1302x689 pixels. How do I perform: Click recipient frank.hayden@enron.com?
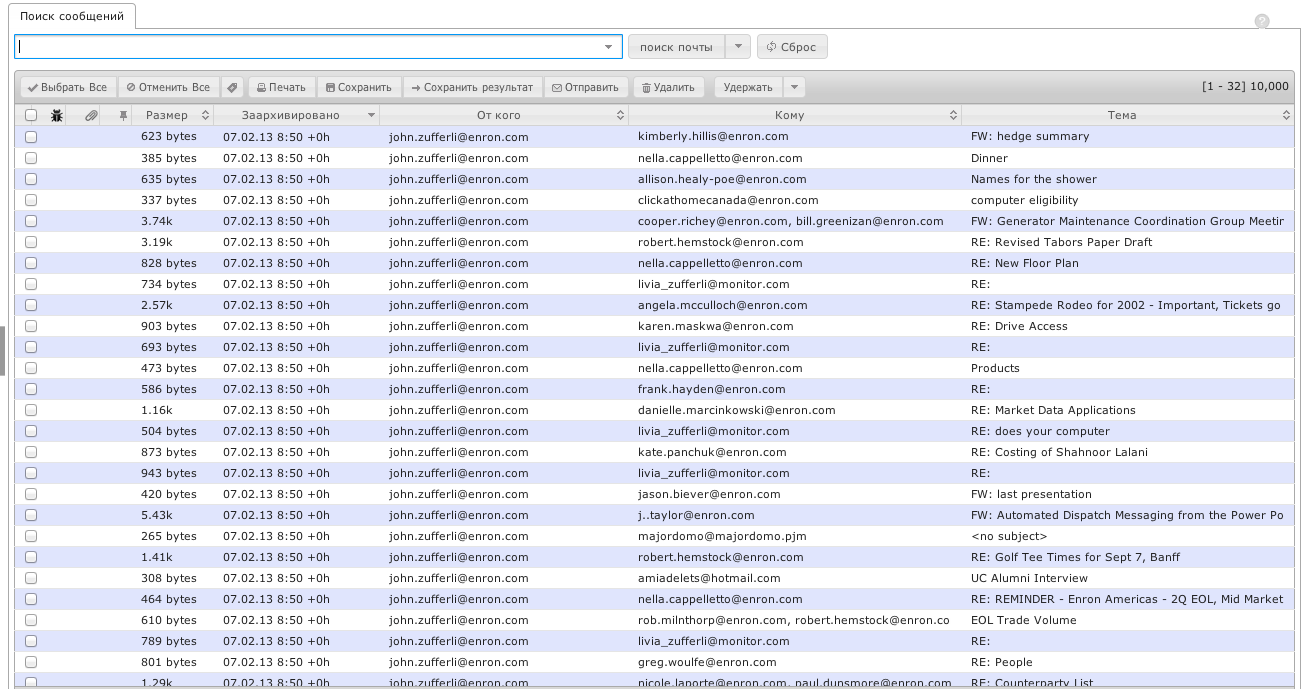tap(712, 389)
